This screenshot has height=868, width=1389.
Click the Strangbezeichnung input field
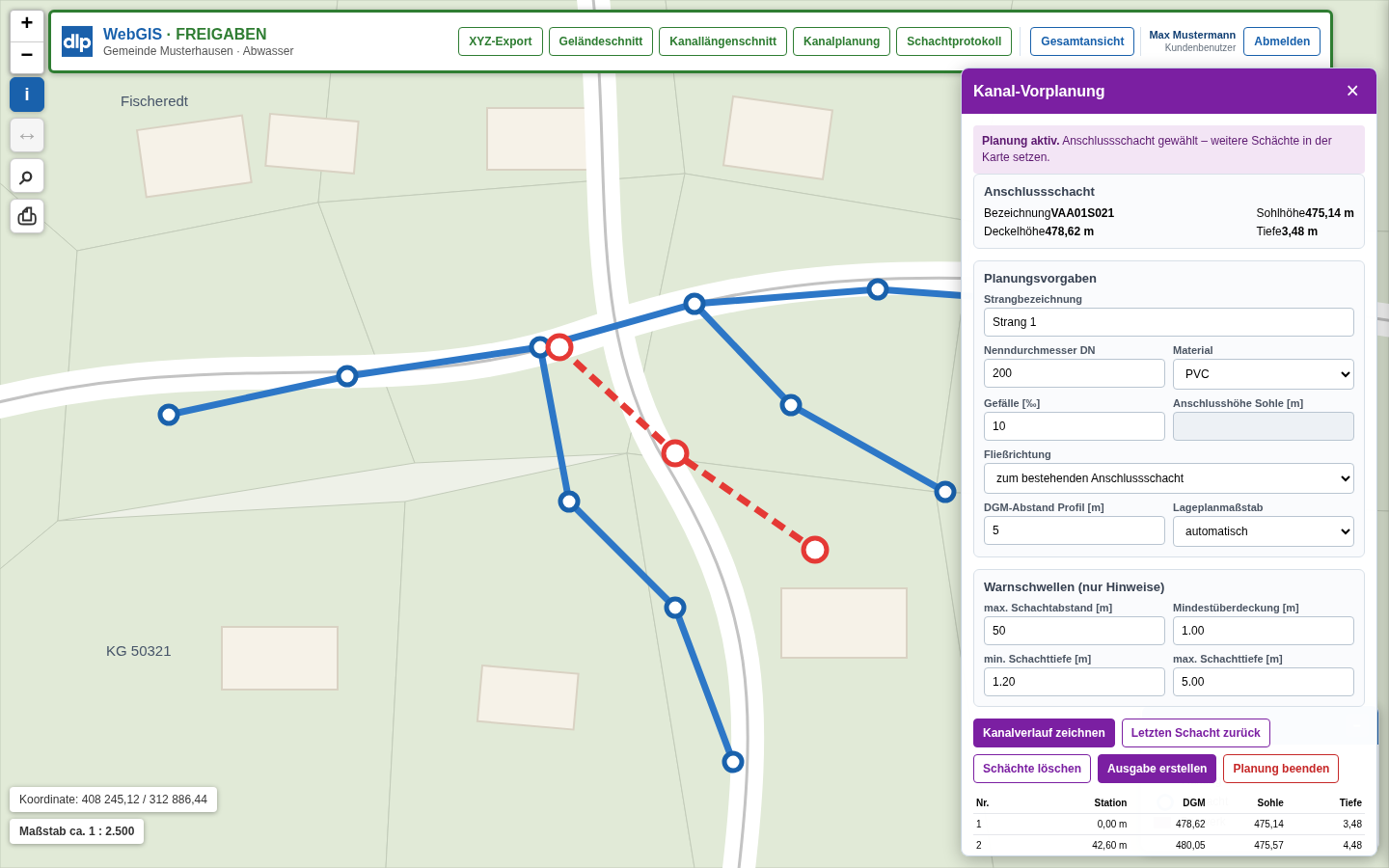[1169, 322]
